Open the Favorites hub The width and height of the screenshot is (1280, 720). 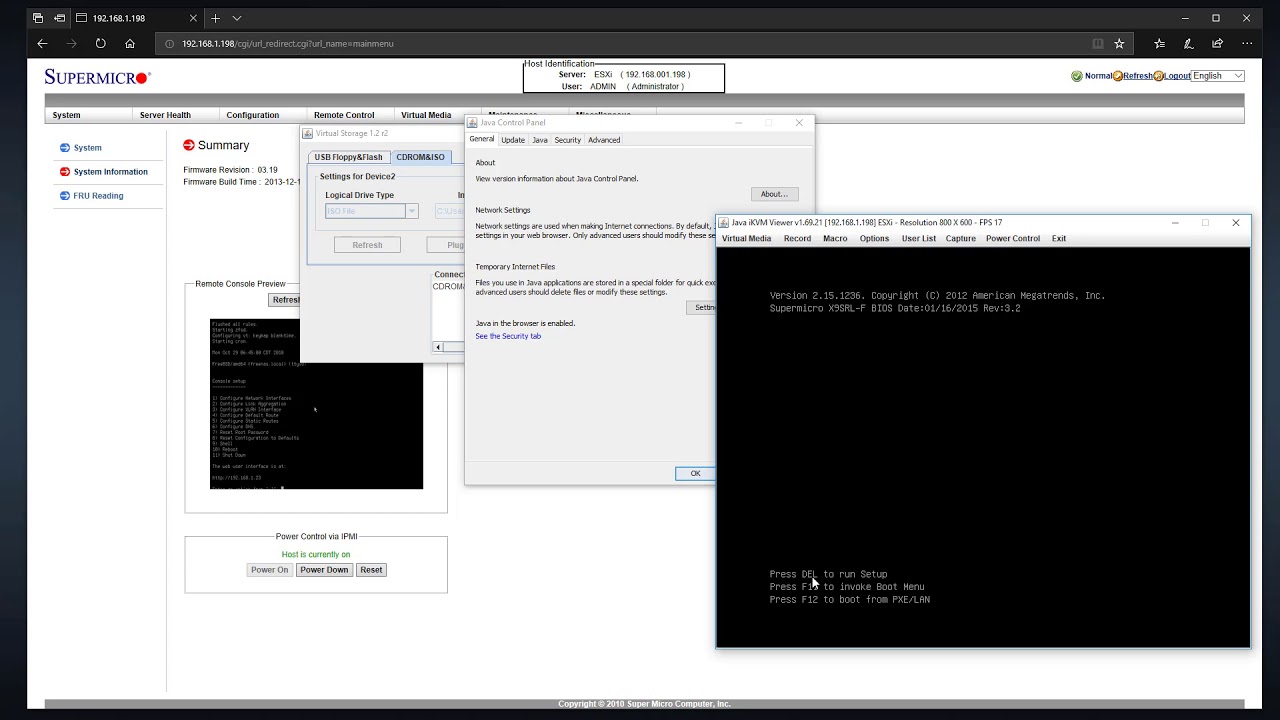coord(1159,44)
